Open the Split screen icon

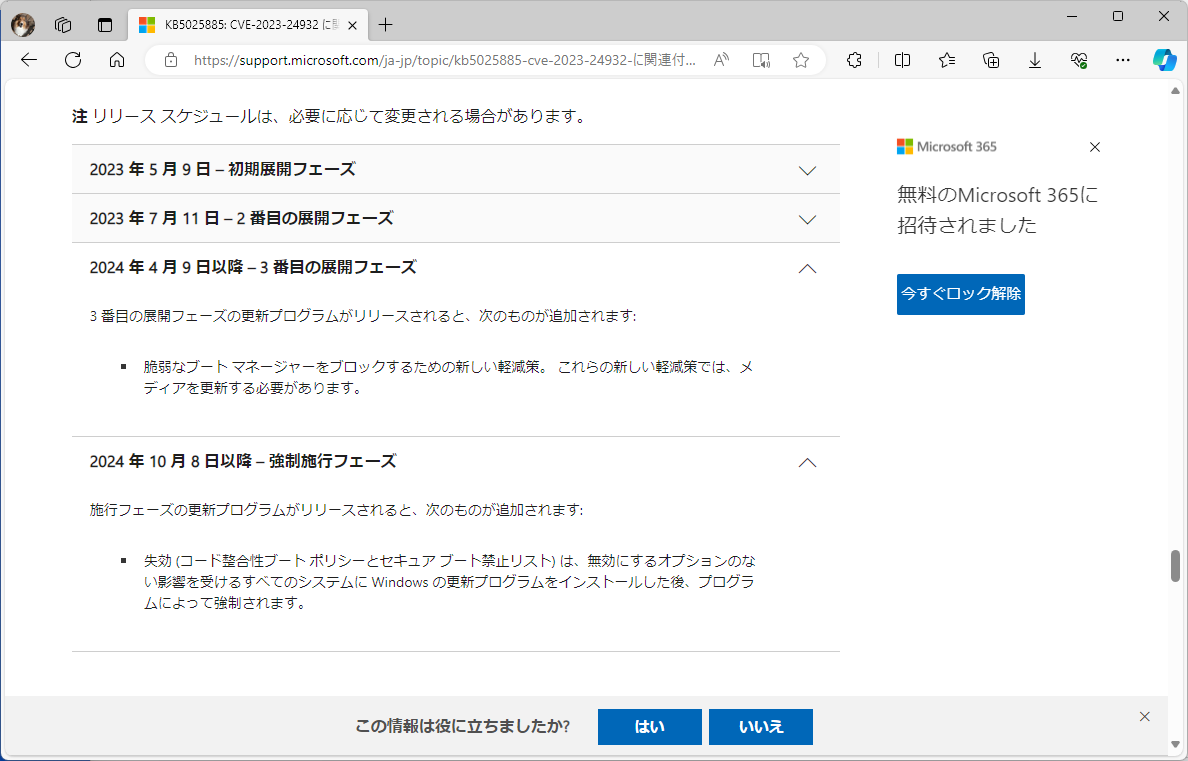(x=901, y=60)
